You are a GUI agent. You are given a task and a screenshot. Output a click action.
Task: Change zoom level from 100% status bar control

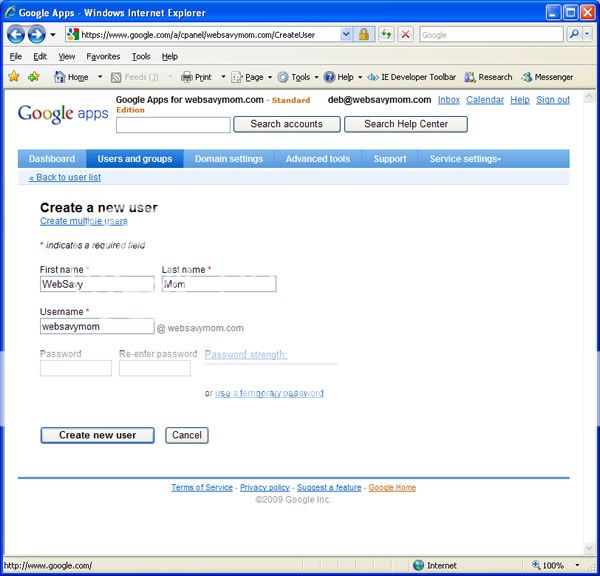(555, 565)
